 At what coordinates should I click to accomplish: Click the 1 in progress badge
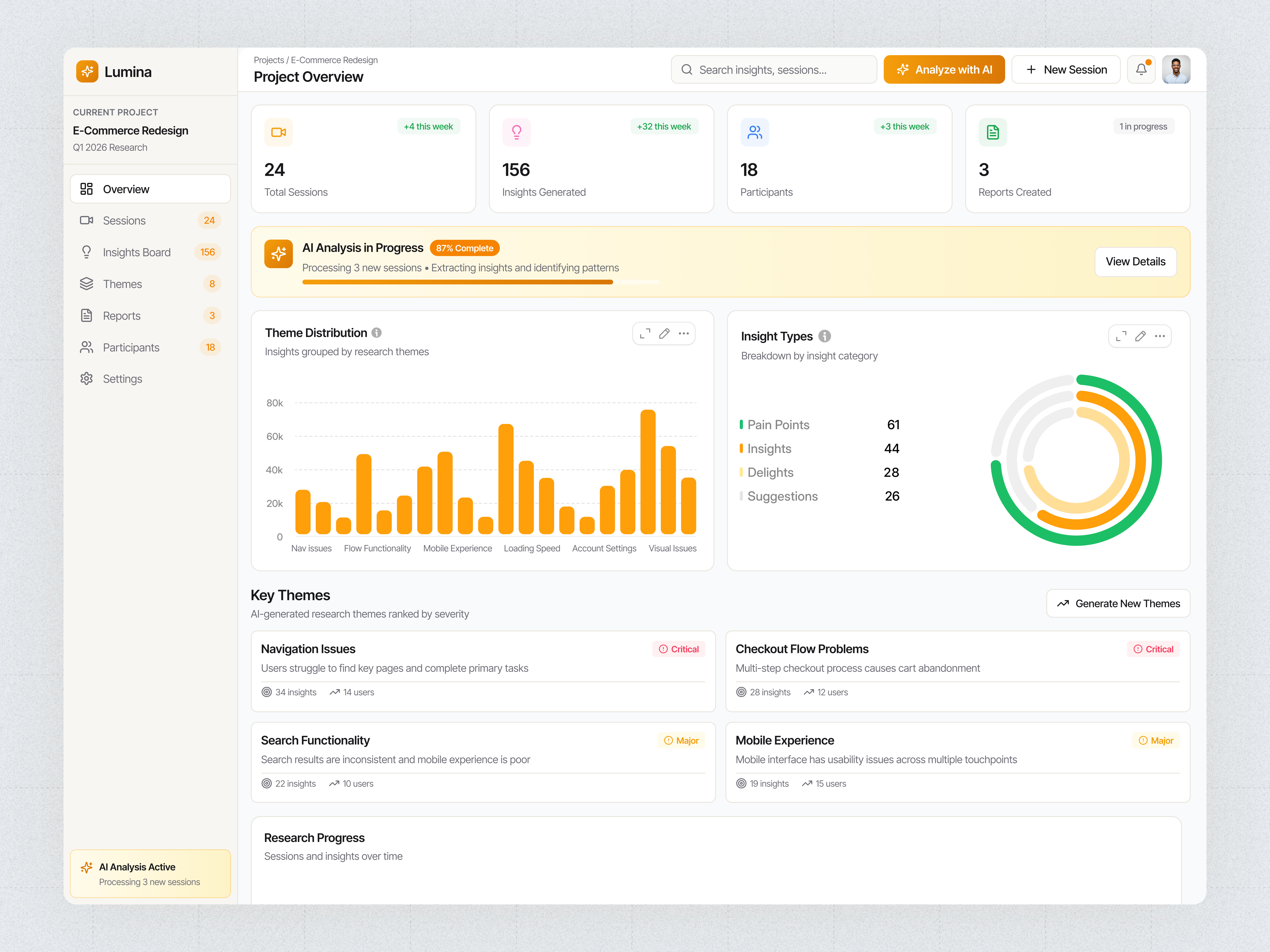tap(1143, 126)
